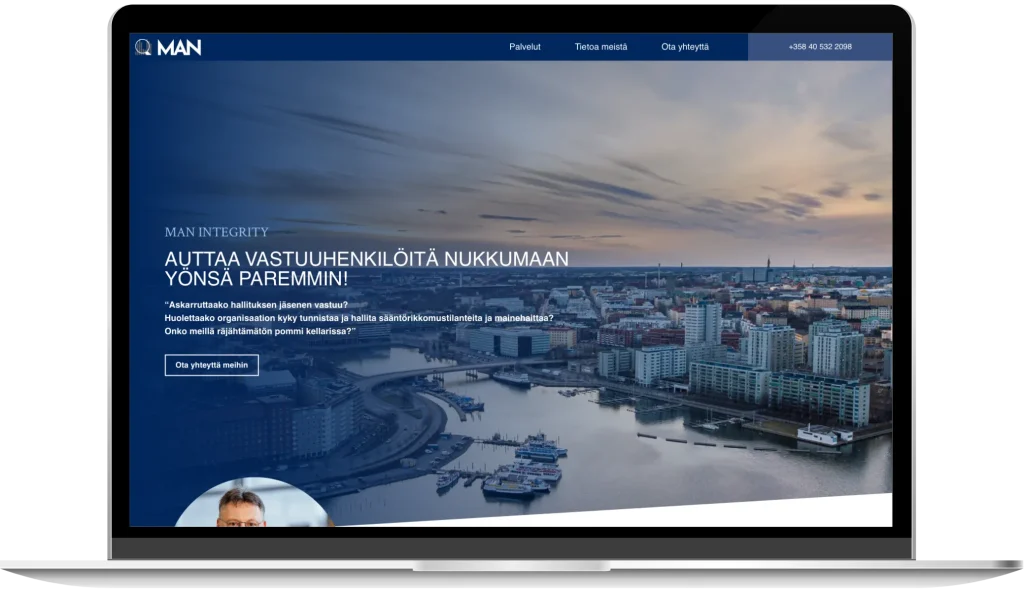This screenshot has width=1024, height=596.
Task: Click the MAN logo in header
Action: tap(168, 47)
